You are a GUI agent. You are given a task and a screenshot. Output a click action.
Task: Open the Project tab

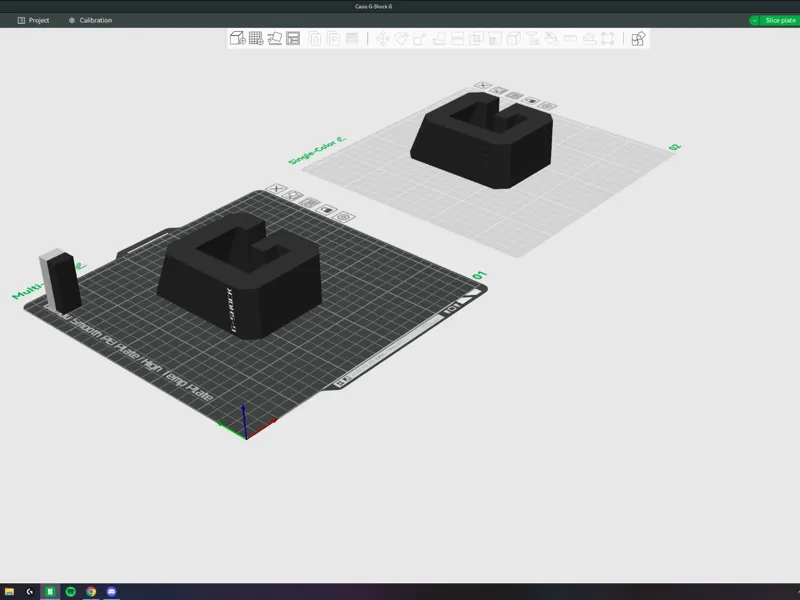tap(33, 20)
